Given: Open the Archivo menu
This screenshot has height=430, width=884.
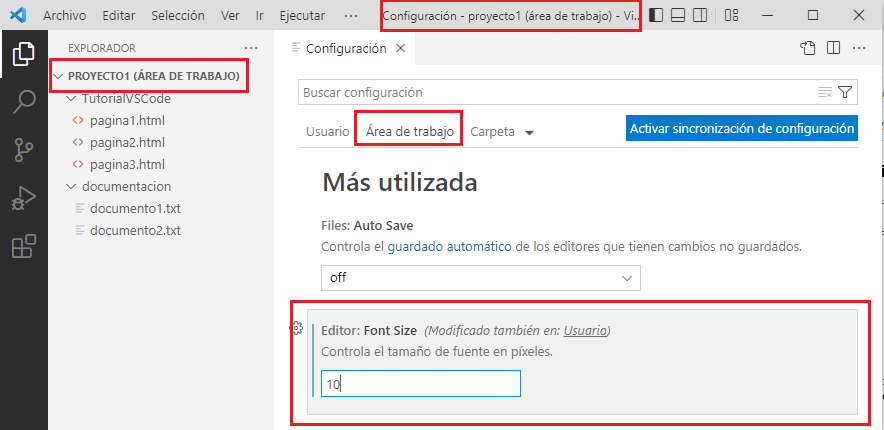Looking at the screenshot, I should tap(65, 16).
